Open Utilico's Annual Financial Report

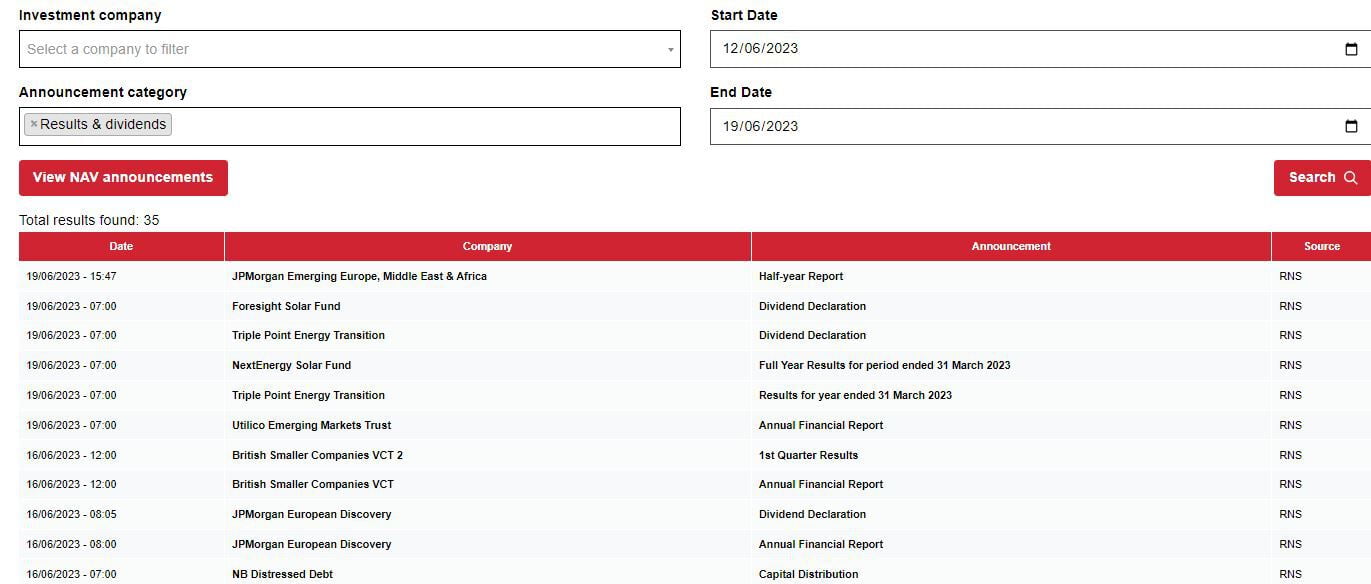[x=821, y=425]
